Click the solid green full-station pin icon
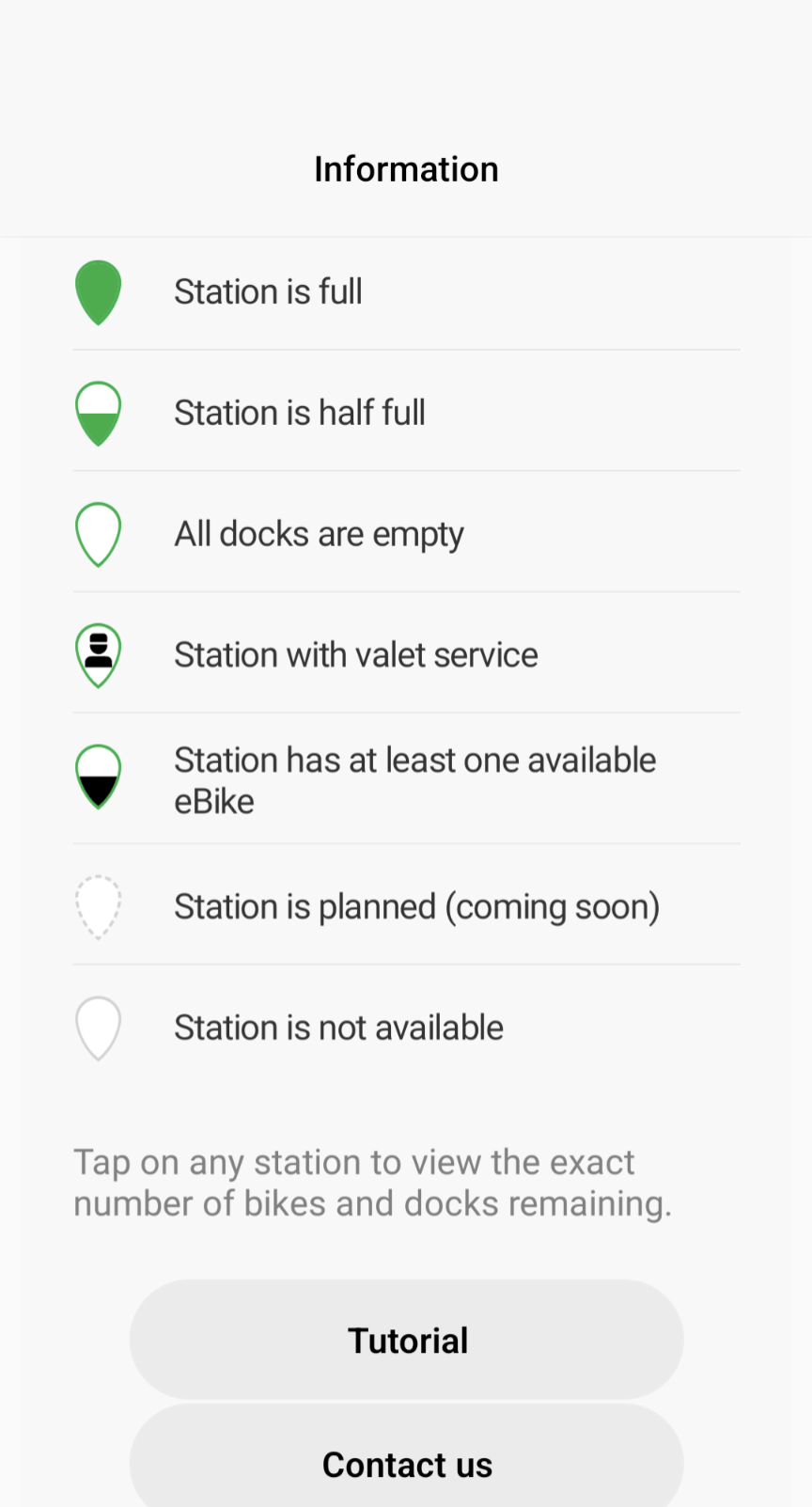 point(98,292)
